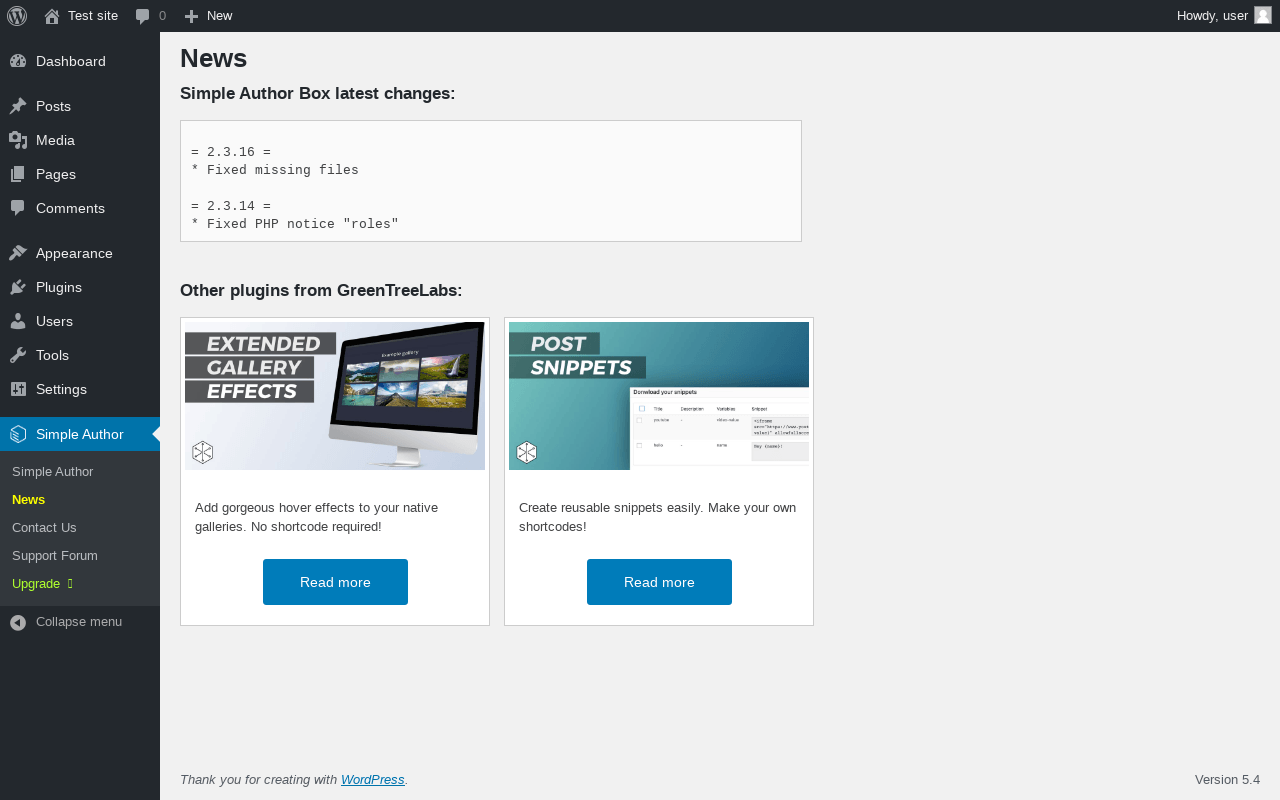The width and height of the screenshot is (1280, 800).
Task: Click the Media icon in sidebar
Action: pos(18,140)
